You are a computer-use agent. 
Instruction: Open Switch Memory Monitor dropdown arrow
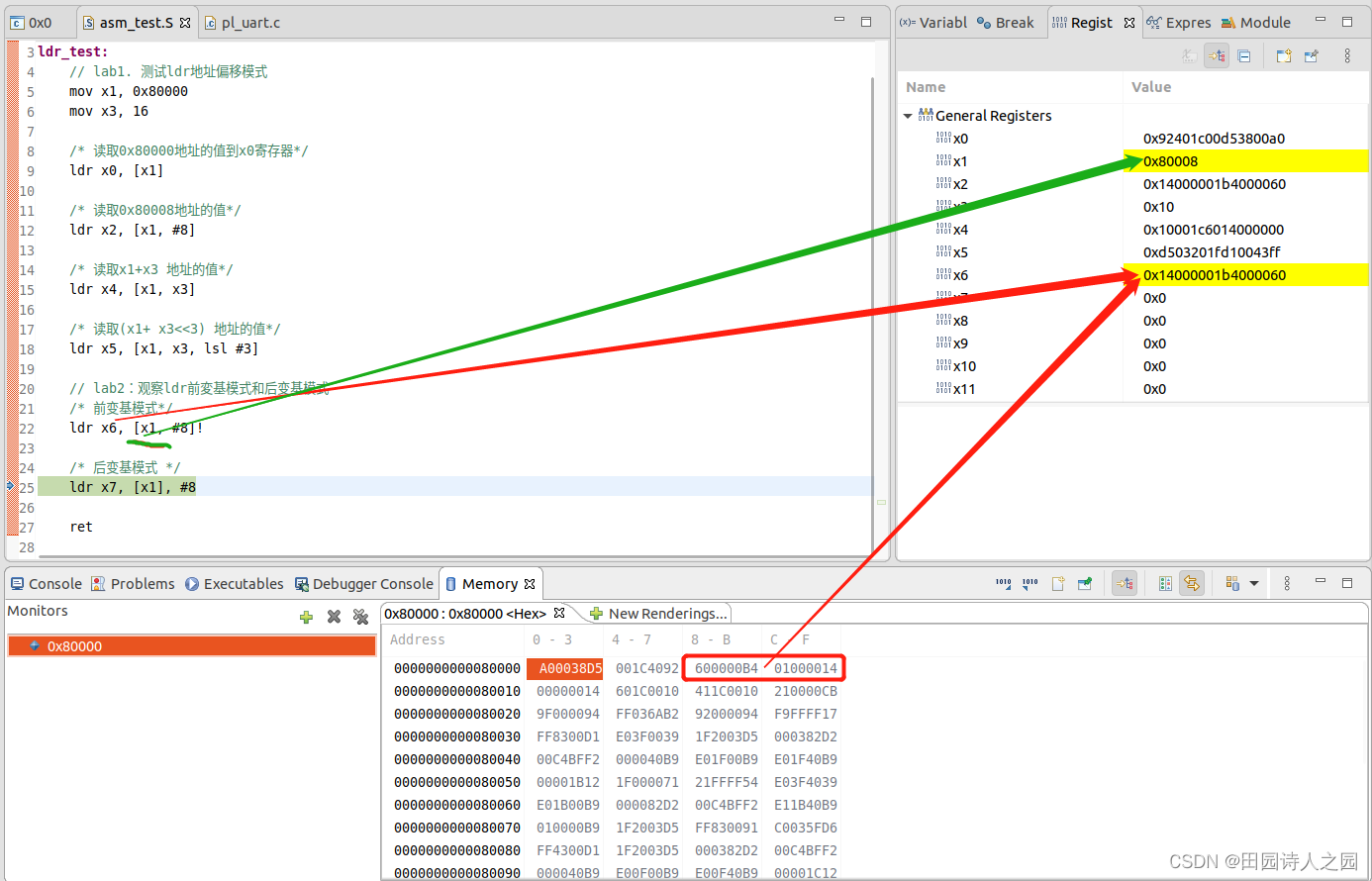(1254, 584)
